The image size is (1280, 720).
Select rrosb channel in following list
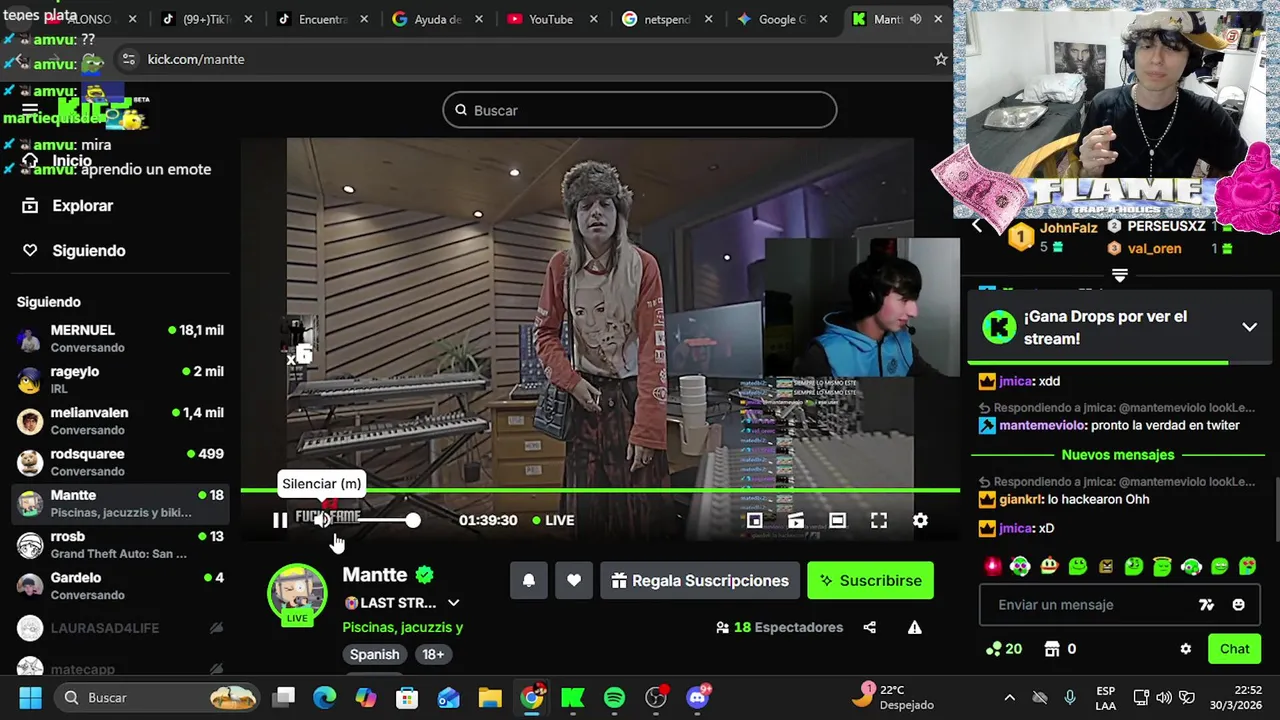point(120,545)
